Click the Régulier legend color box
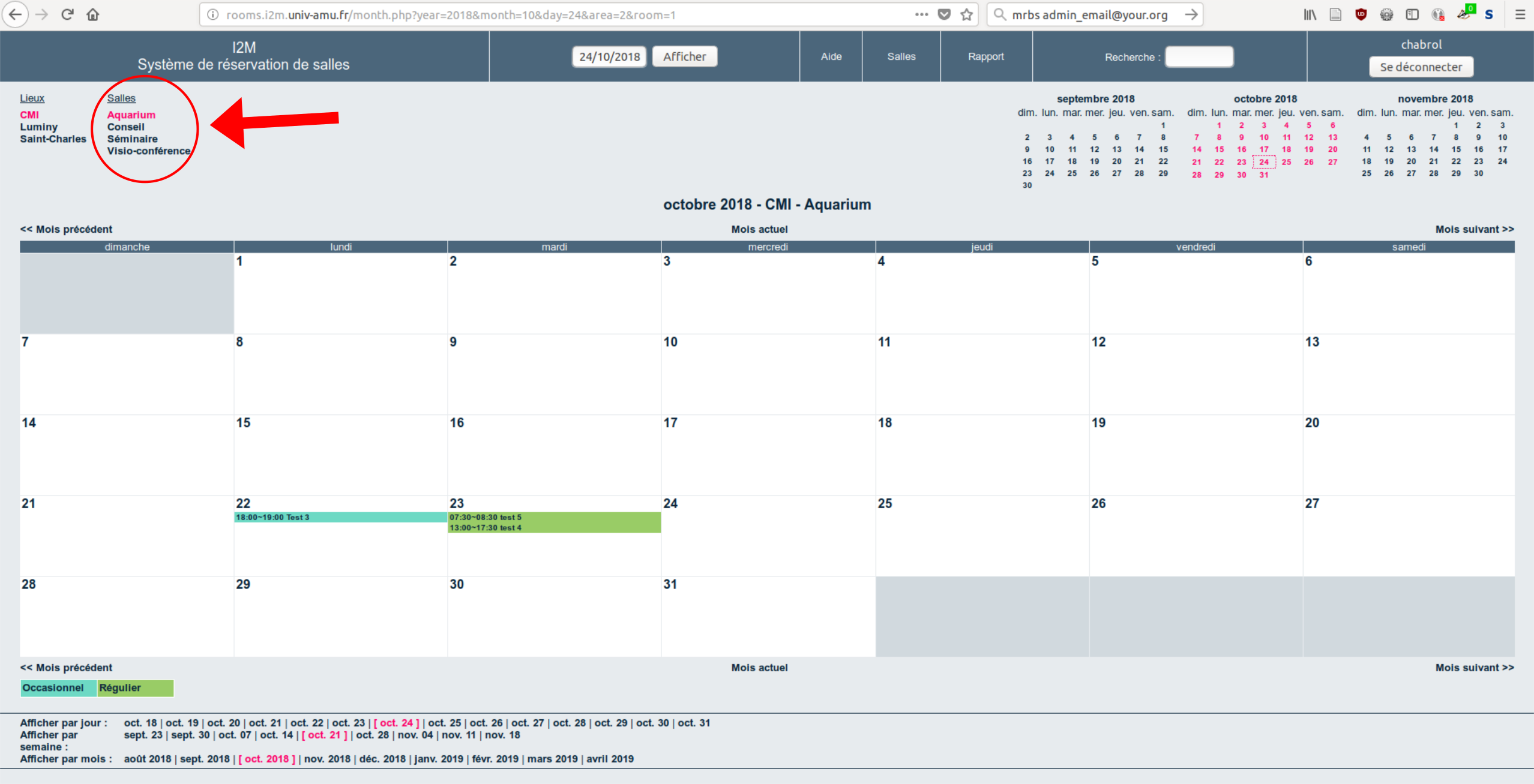The image size is (1534, 784). pyautogui.click(x=135, y=687)
